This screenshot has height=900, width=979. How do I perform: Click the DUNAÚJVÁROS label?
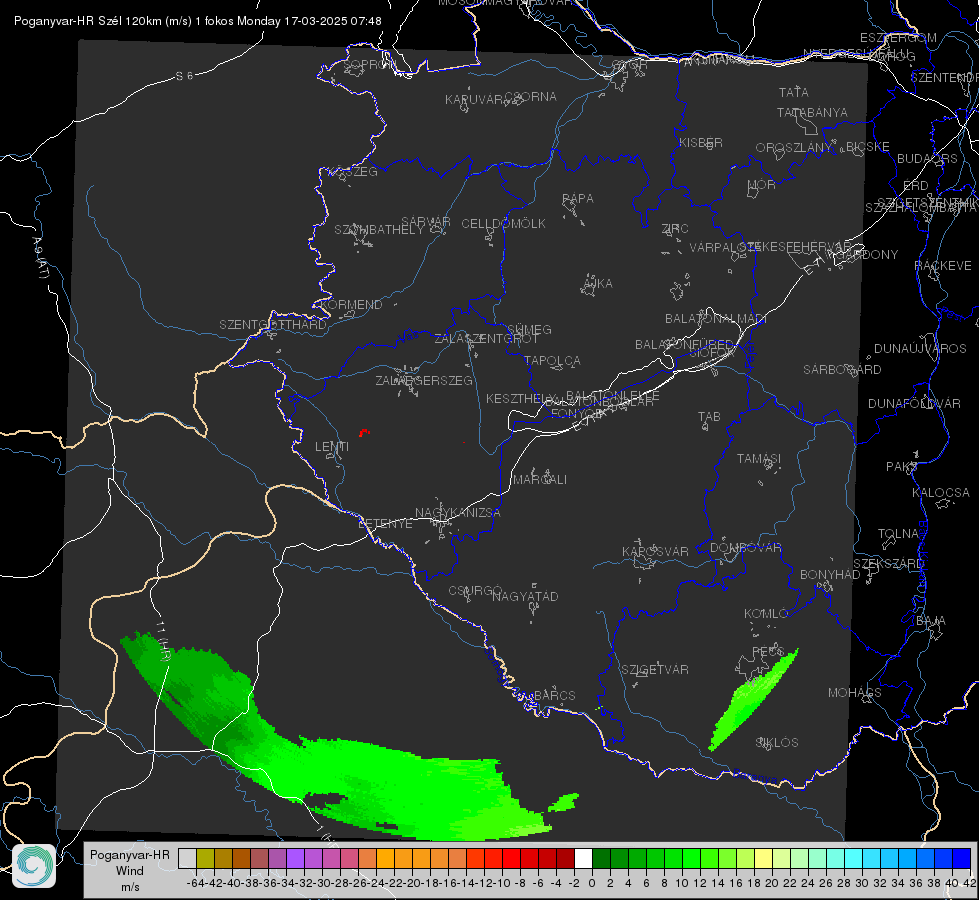[920, 349]
